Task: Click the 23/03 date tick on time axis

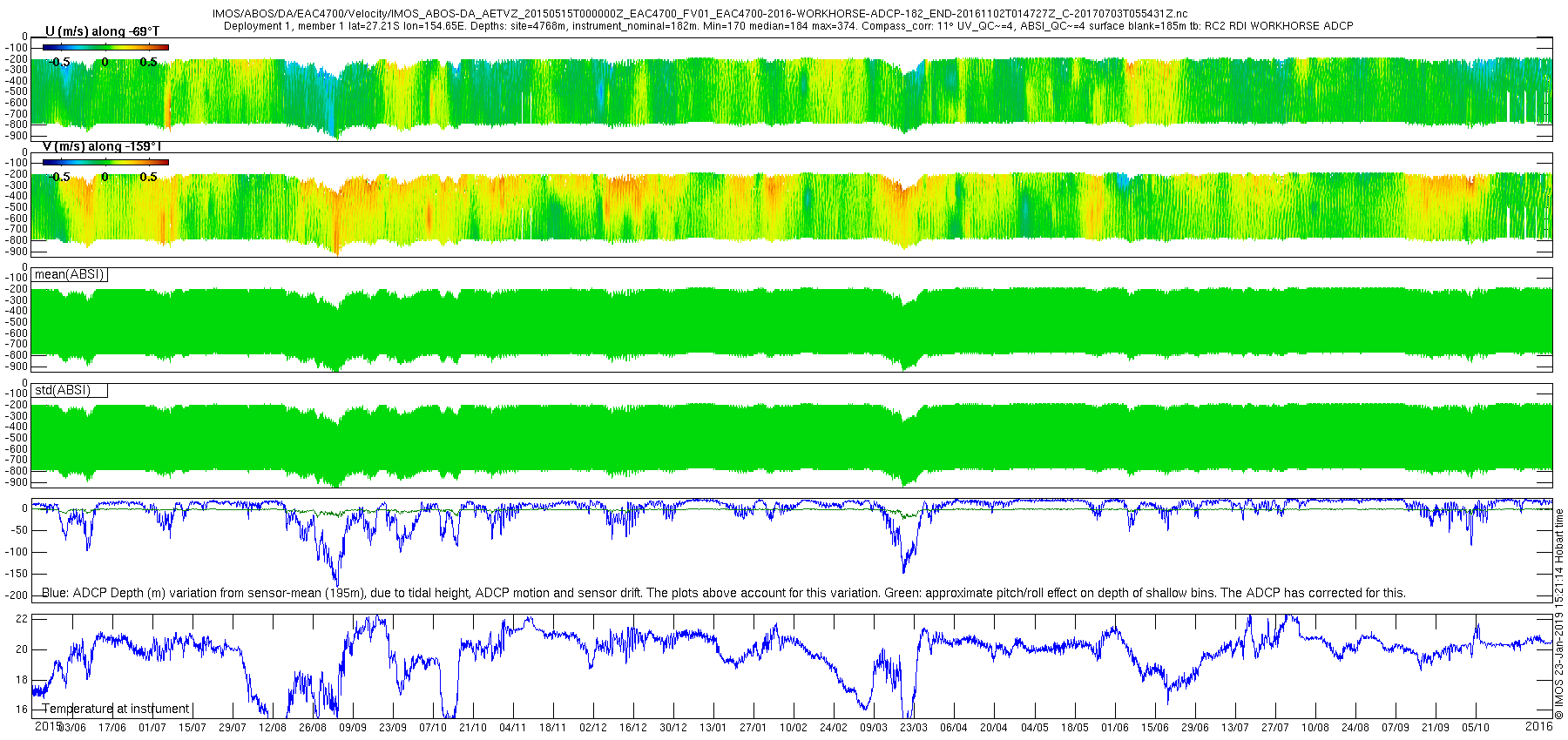Action: pos(914,728)
